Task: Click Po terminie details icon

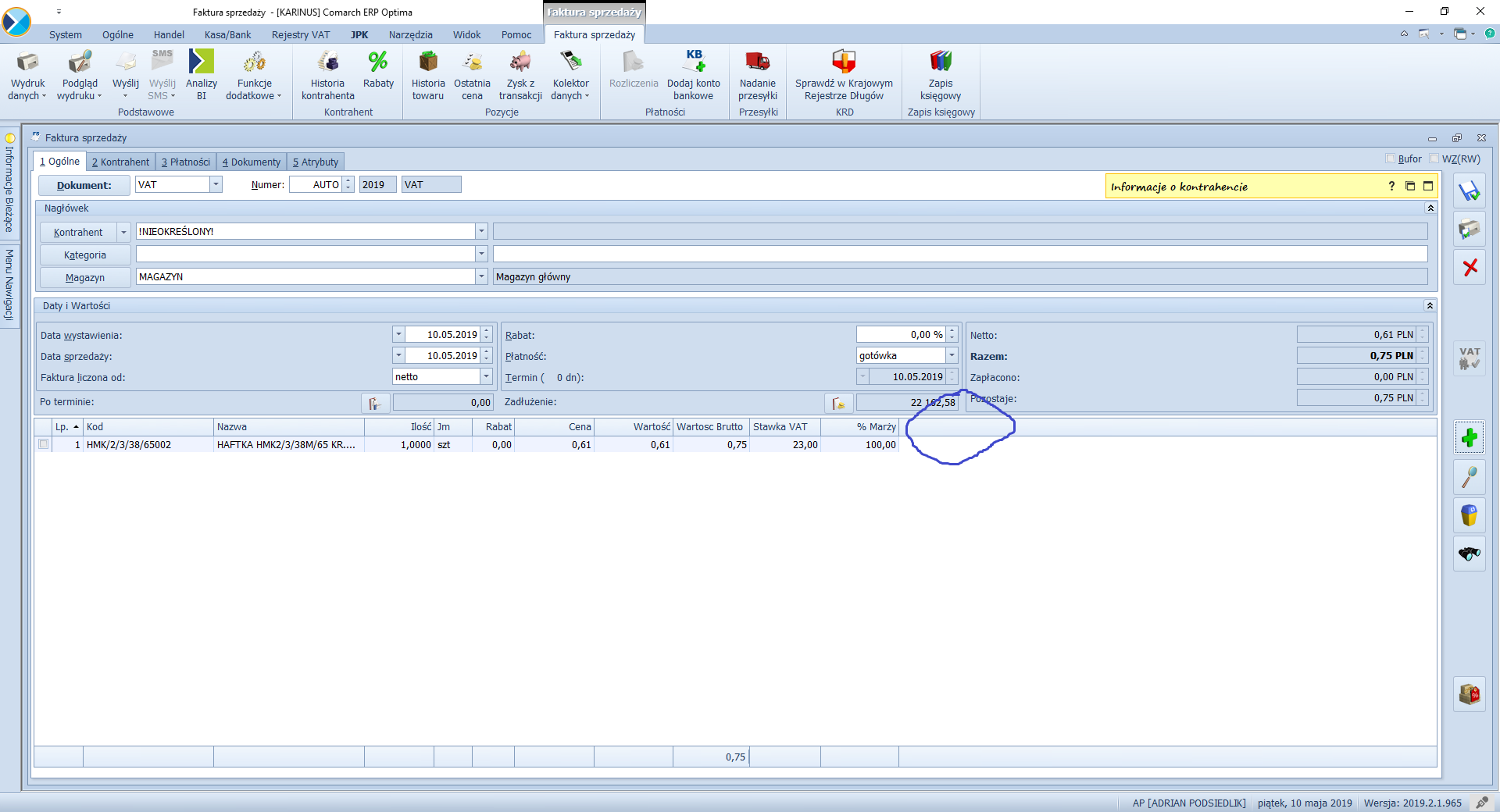Action: (x=375, y=403)
